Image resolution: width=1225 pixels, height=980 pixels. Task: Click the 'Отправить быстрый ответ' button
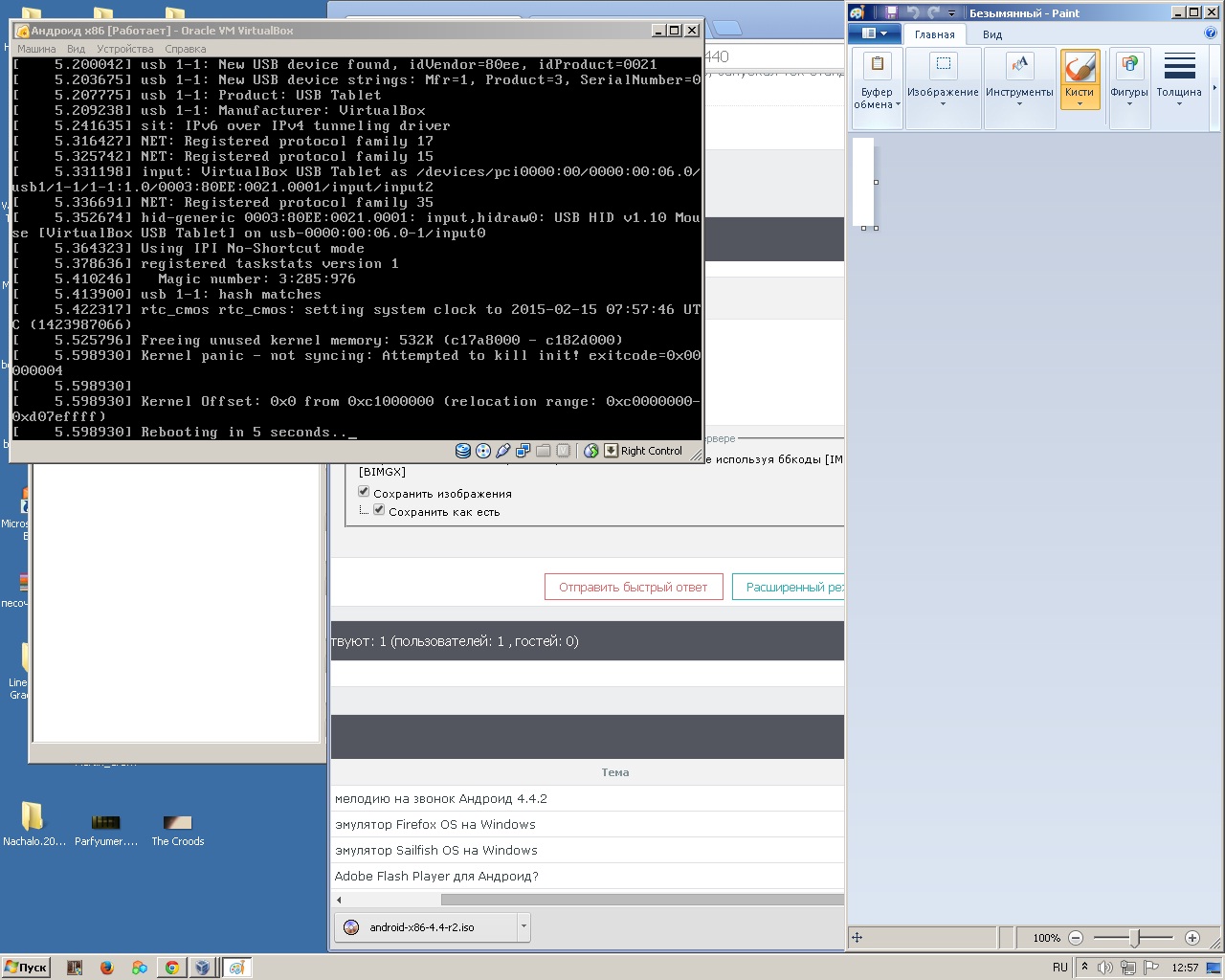pos(633,587)
